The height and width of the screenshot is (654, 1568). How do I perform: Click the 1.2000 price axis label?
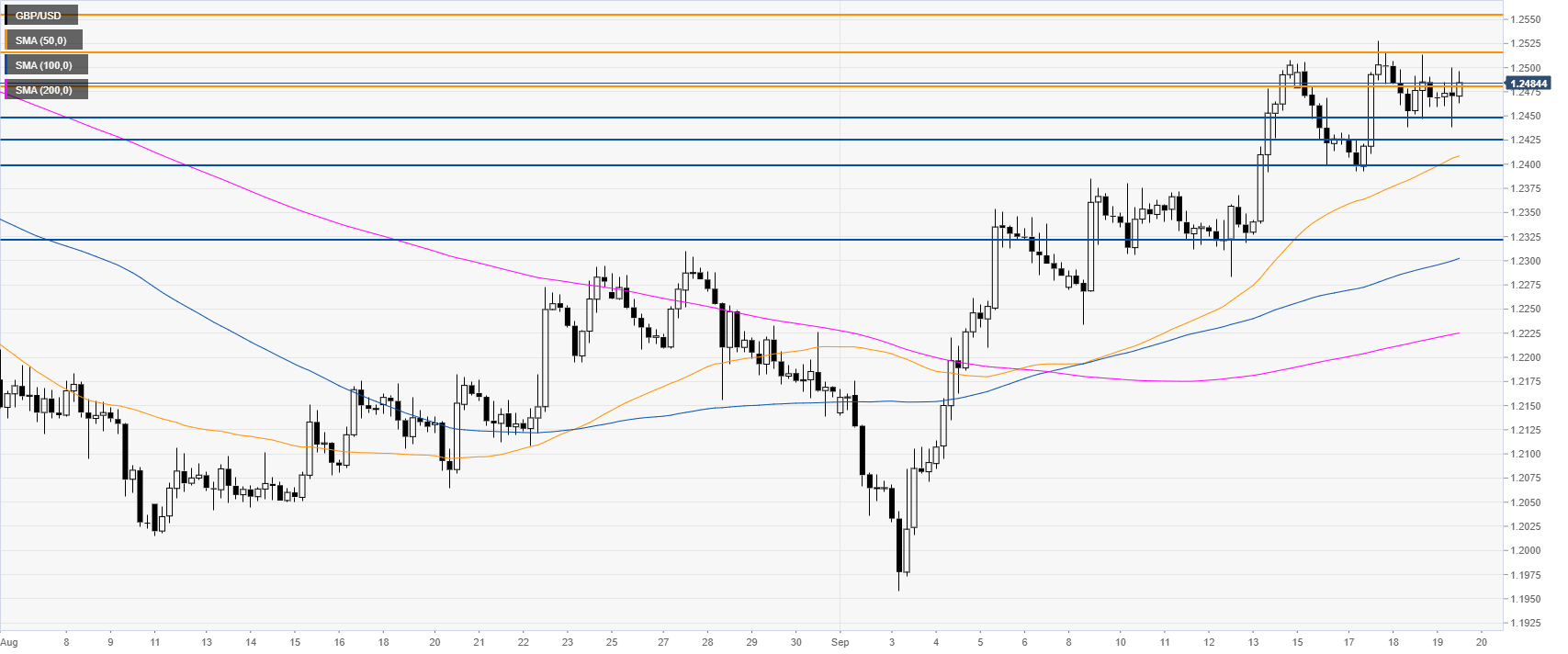click(1526, 551)
